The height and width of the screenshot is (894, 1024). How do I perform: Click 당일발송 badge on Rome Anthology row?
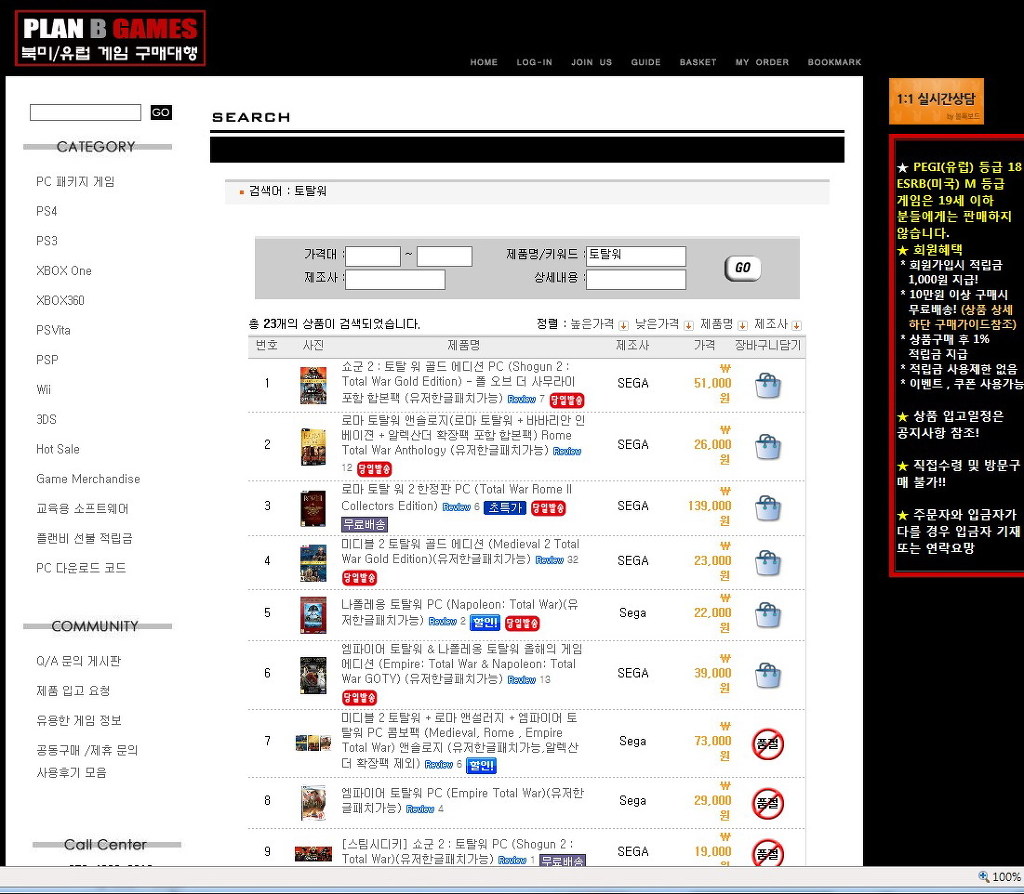[x=374, y=469]
